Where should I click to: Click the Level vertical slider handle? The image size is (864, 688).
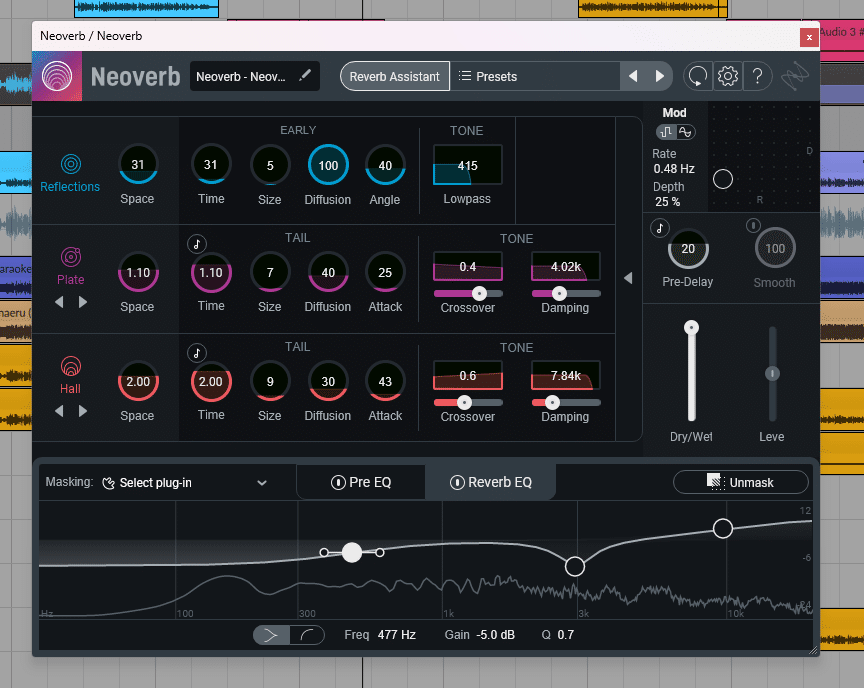point(772,373)
